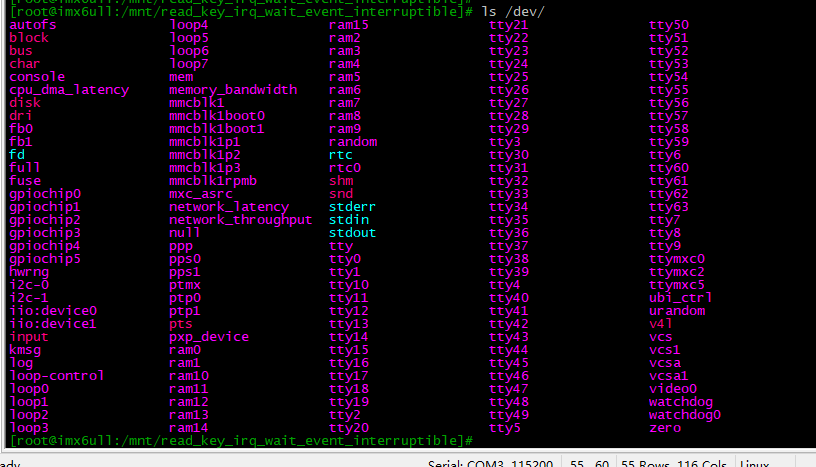Click the 'loop3' device name

(x=29, y=428)
